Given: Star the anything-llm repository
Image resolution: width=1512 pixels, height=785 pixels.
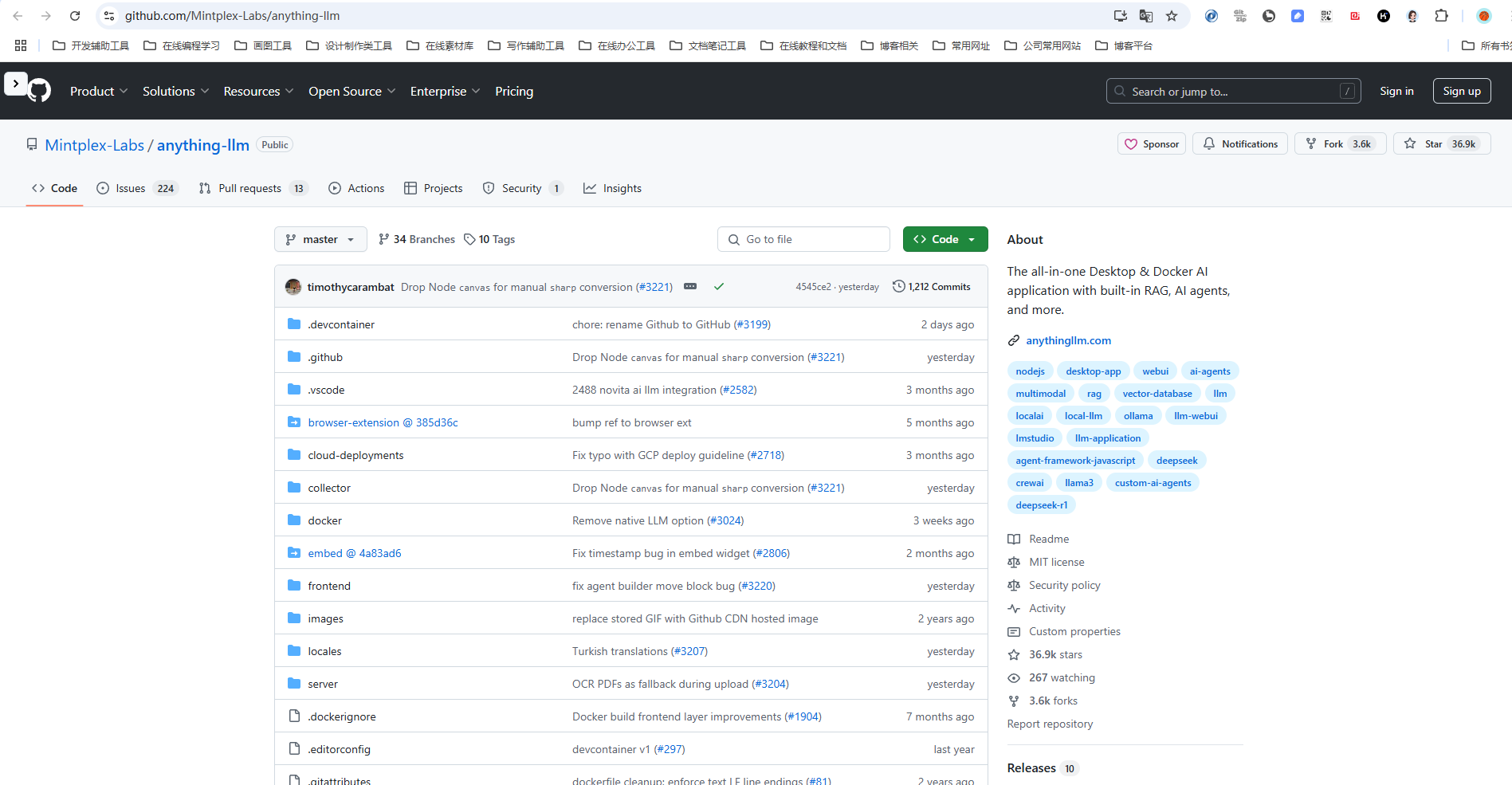Looking at the screenshot, I should (1442, 144).
